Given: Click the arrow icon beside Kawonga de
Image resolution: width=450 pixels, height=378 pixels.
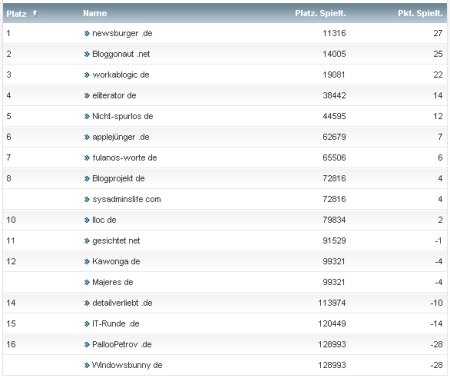Looking at the screenshot, I should click(x=87, y=262).
